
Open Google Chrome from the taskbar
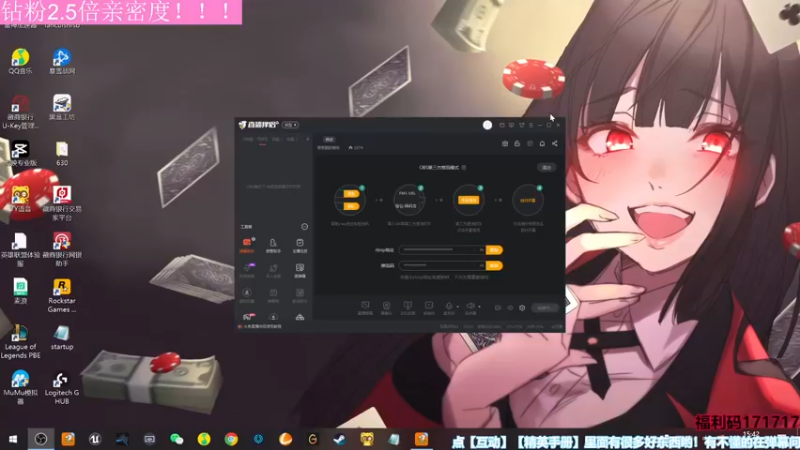pyautogui.click(x=231, y=439)
